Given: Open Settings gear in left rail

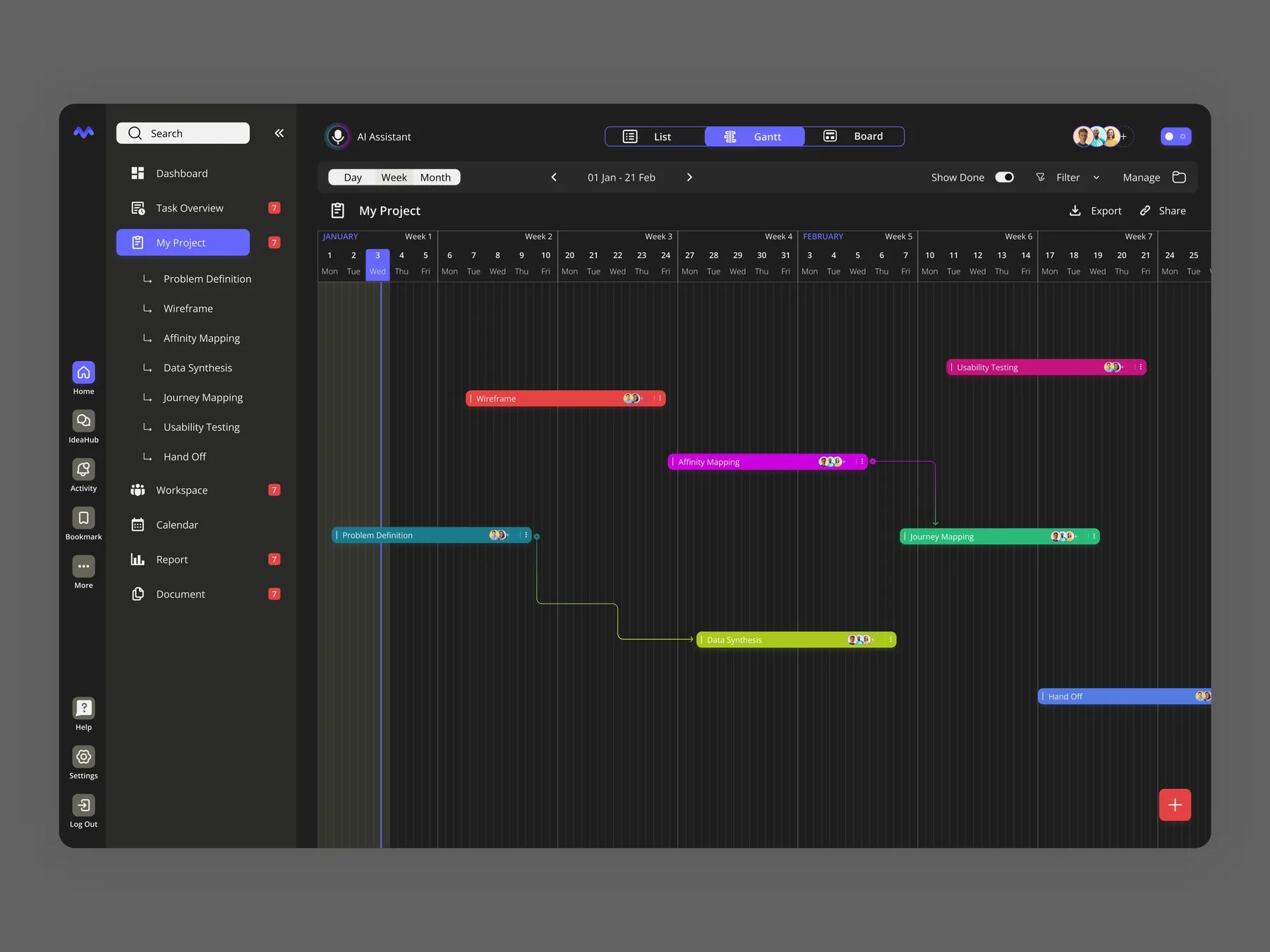Looking at the screenshot, I should pos(83,757).
